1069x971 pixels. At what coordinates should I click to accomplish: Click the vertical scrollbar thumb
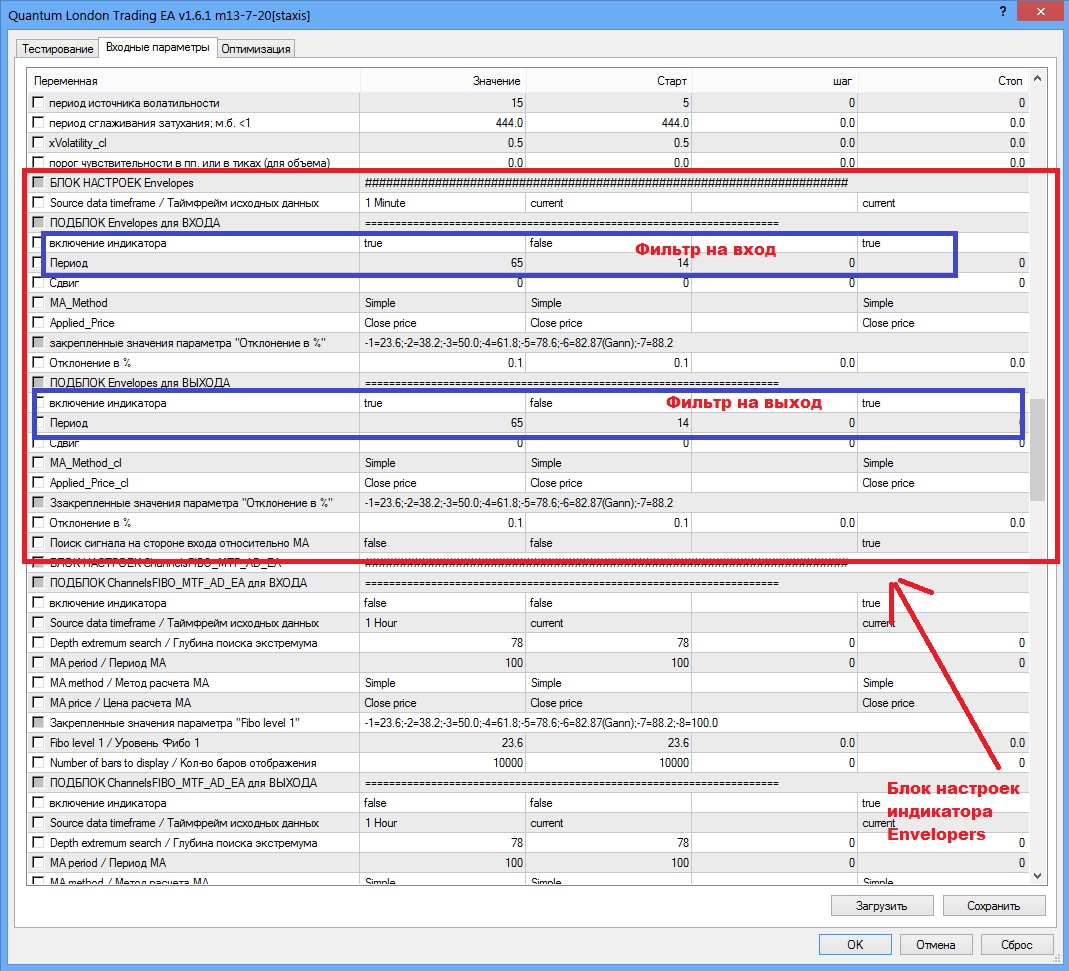1037,450
